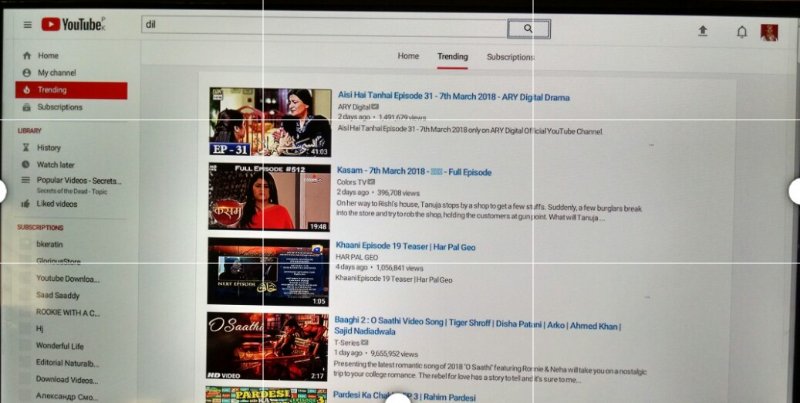Switch to the Subscriptions tab
Screen dimensions: 800x403
tap(510, 57)
